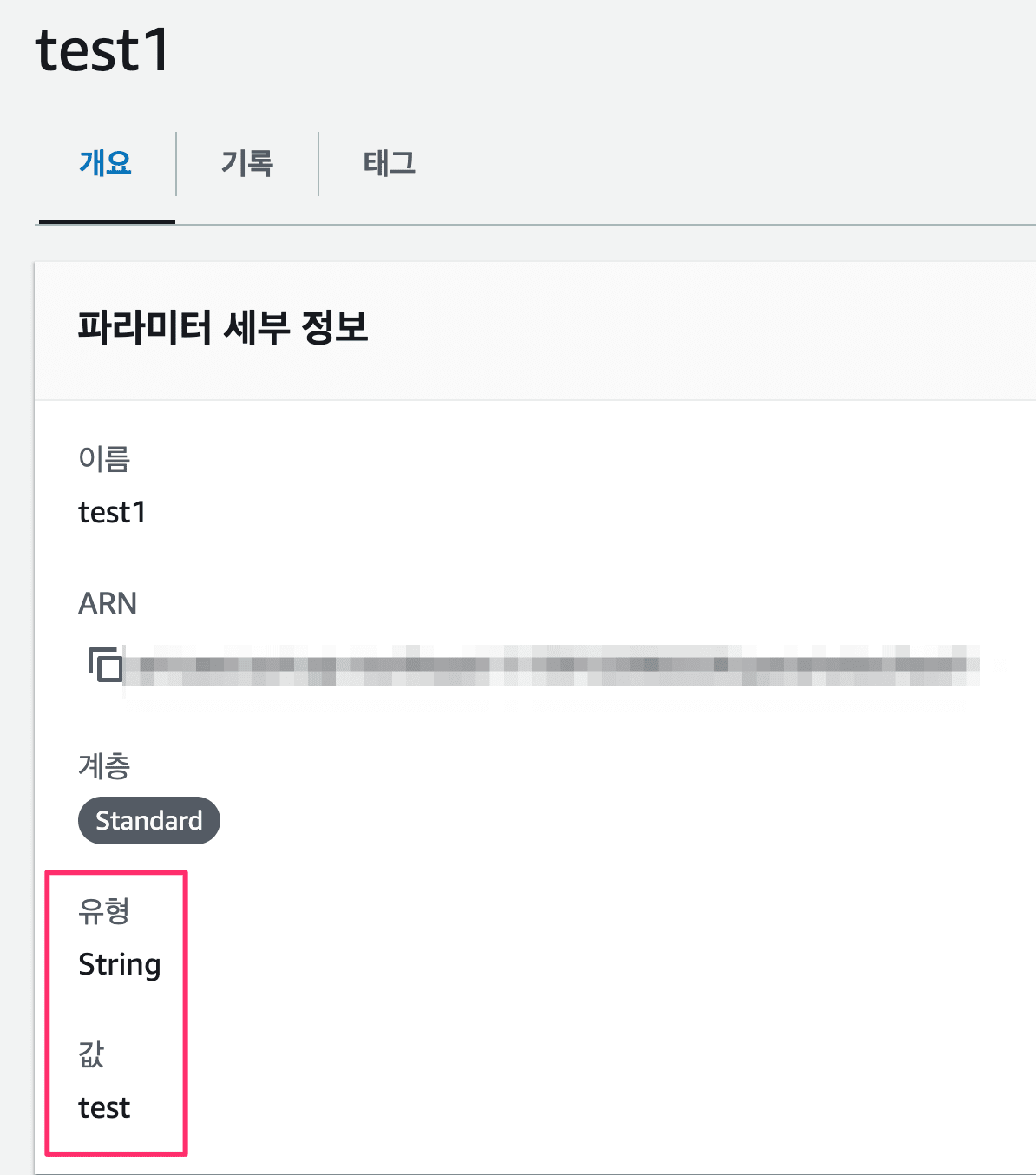Click the active underline beneath 개요
Viewport: 1036px width, 1175px height.
107,221
